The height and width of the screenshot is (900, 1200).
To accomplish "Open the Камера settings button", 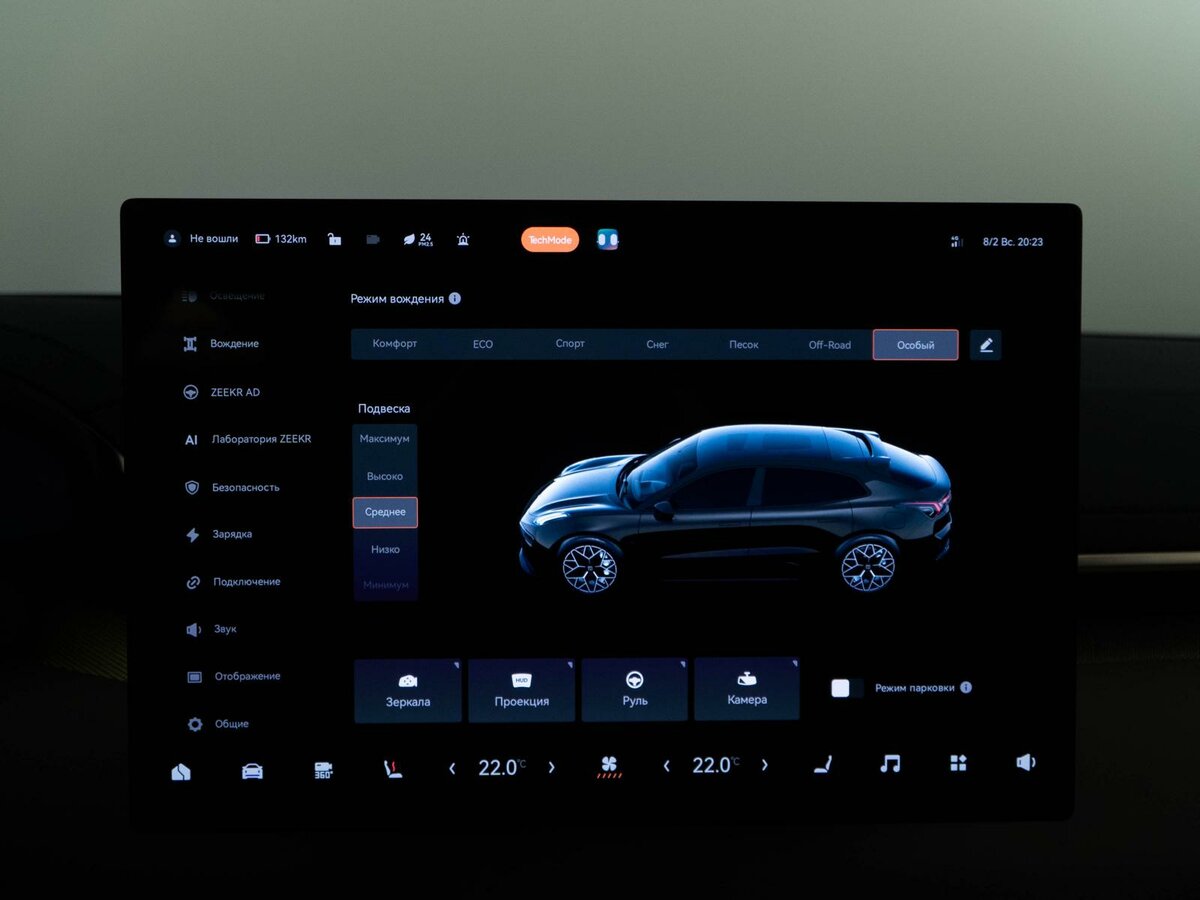I will coord(747,689).
